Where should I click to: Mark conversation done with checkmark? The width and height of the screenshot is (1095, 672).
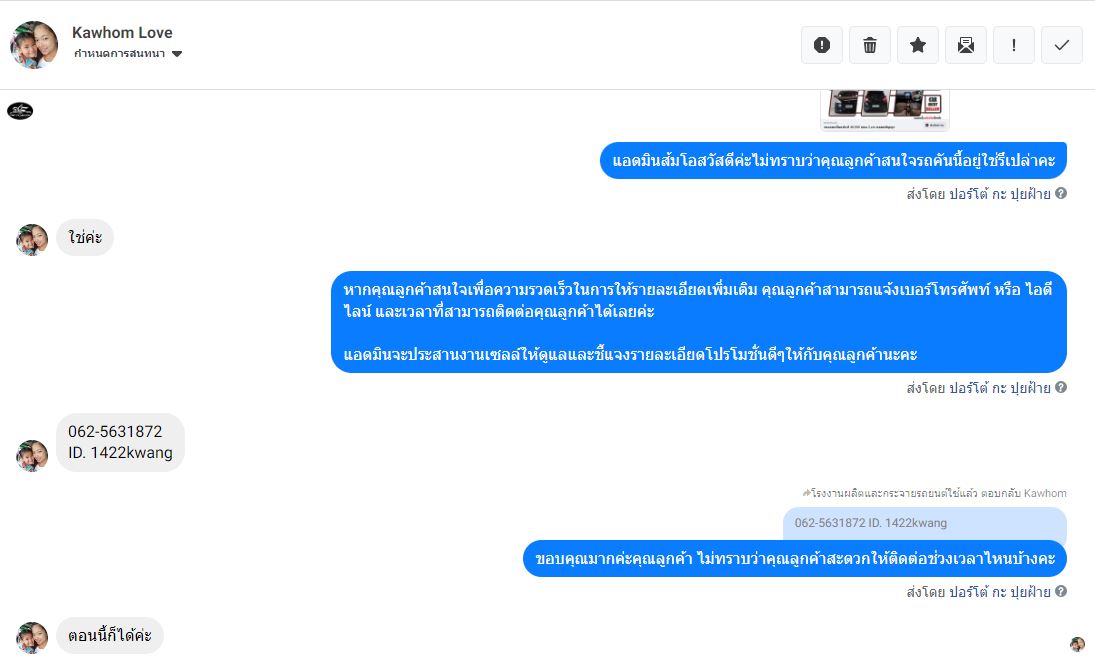(1061, 45)
